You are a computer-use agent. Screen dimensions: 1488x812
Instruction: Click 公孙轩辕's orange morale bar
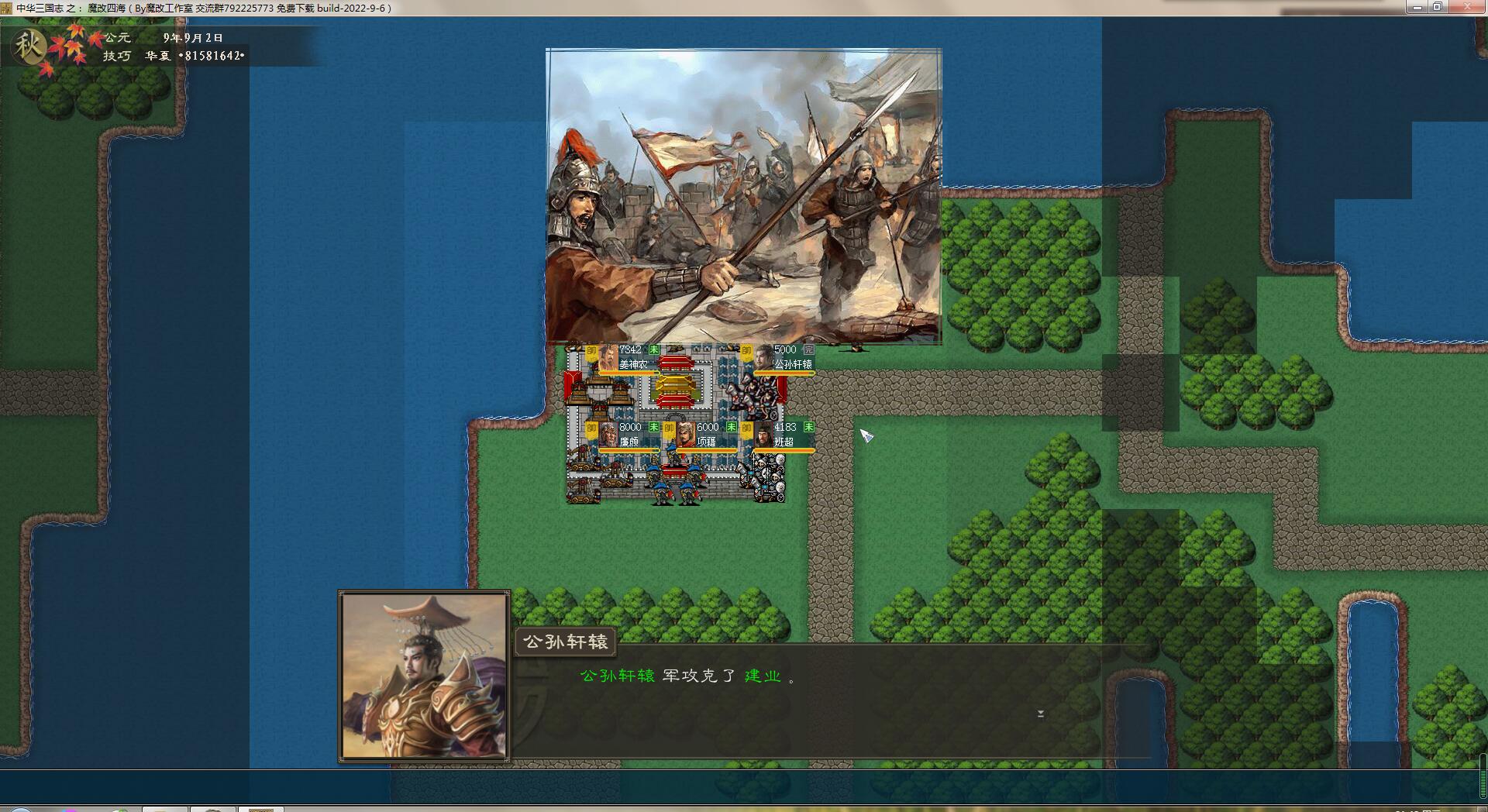[784, 373]
